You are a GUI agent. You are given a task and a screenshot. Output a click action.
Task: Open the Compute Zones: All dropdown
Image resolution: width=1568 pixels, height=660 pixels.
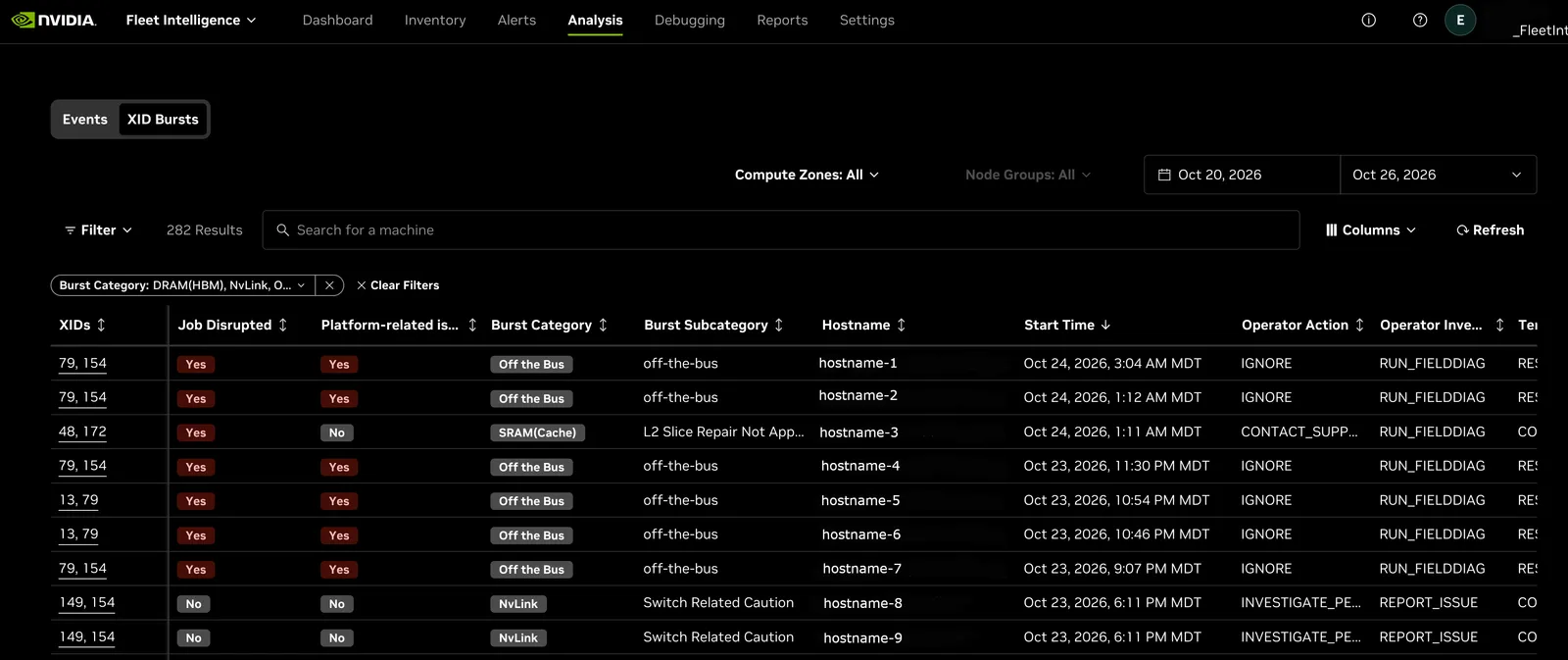click(x=808, y=175)
